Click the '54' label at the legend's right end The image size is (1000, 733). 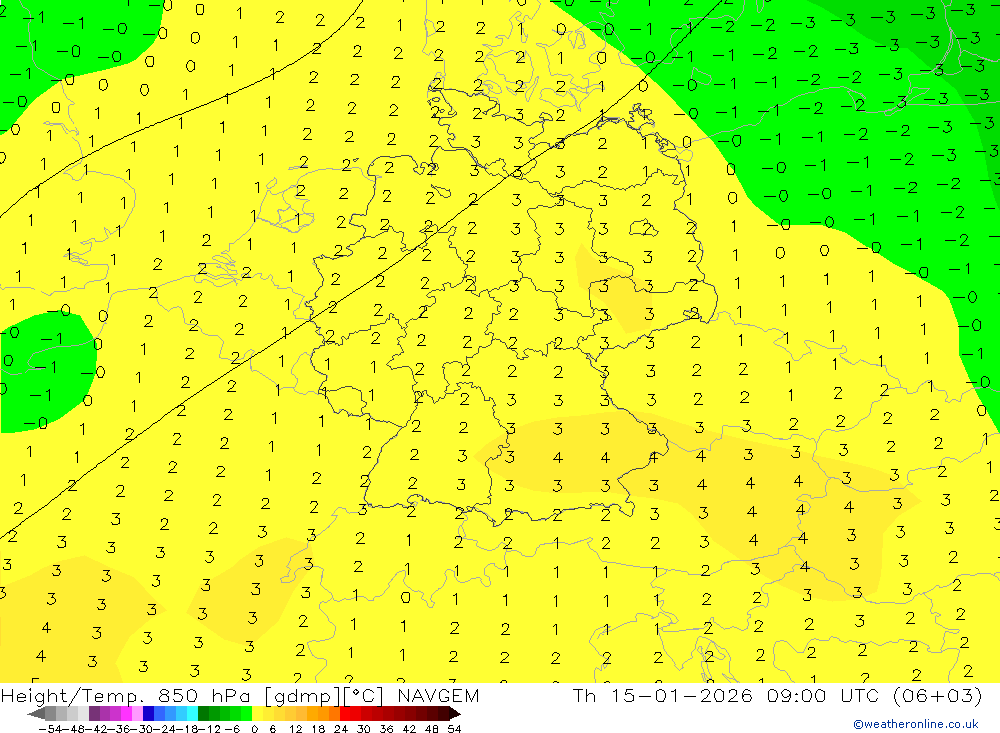point(454,729)
